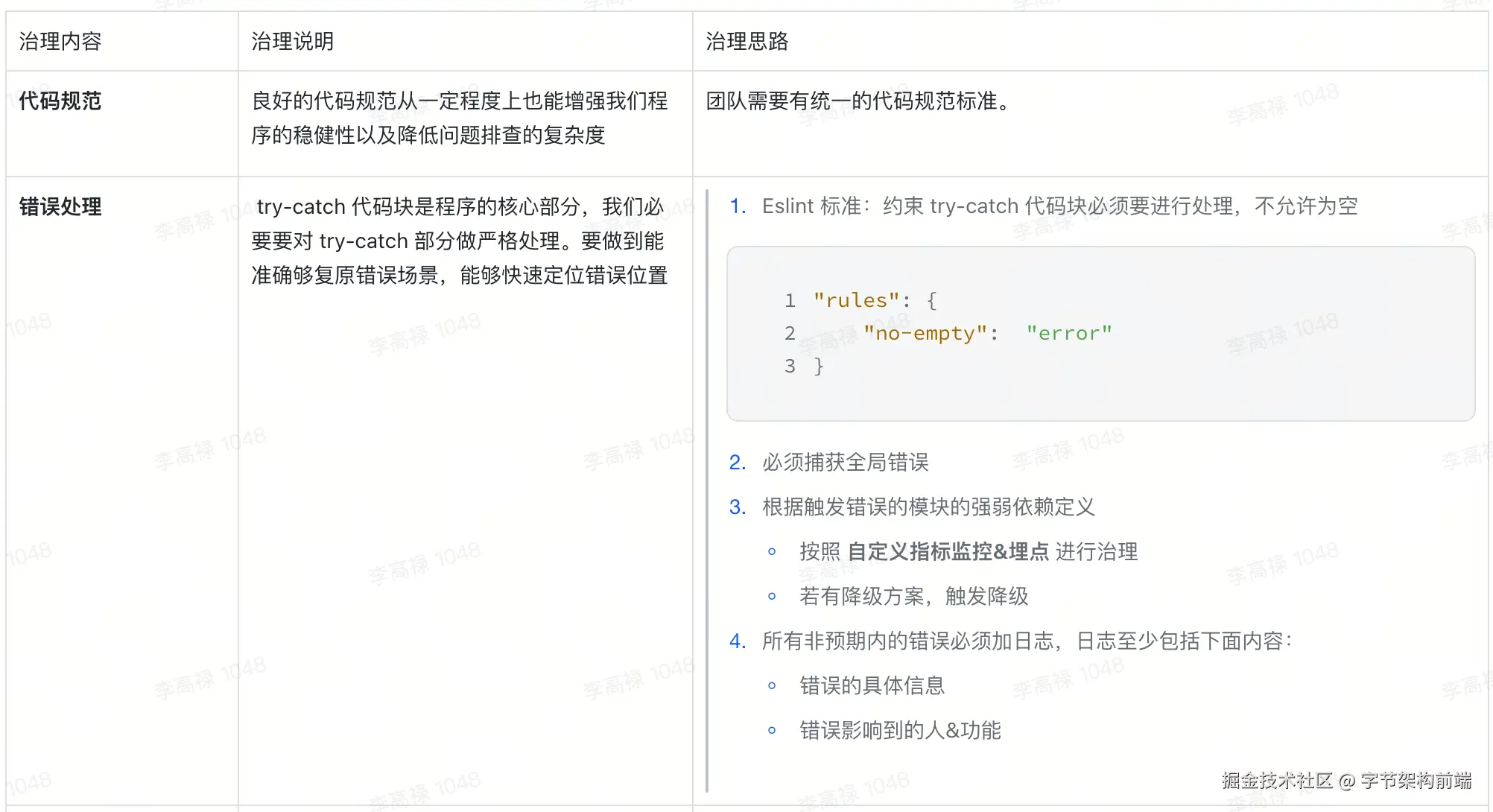1493x812 pixels.
Task: Click the bold 自定义指标监控&埋点 text
Action: click(948, 552)
